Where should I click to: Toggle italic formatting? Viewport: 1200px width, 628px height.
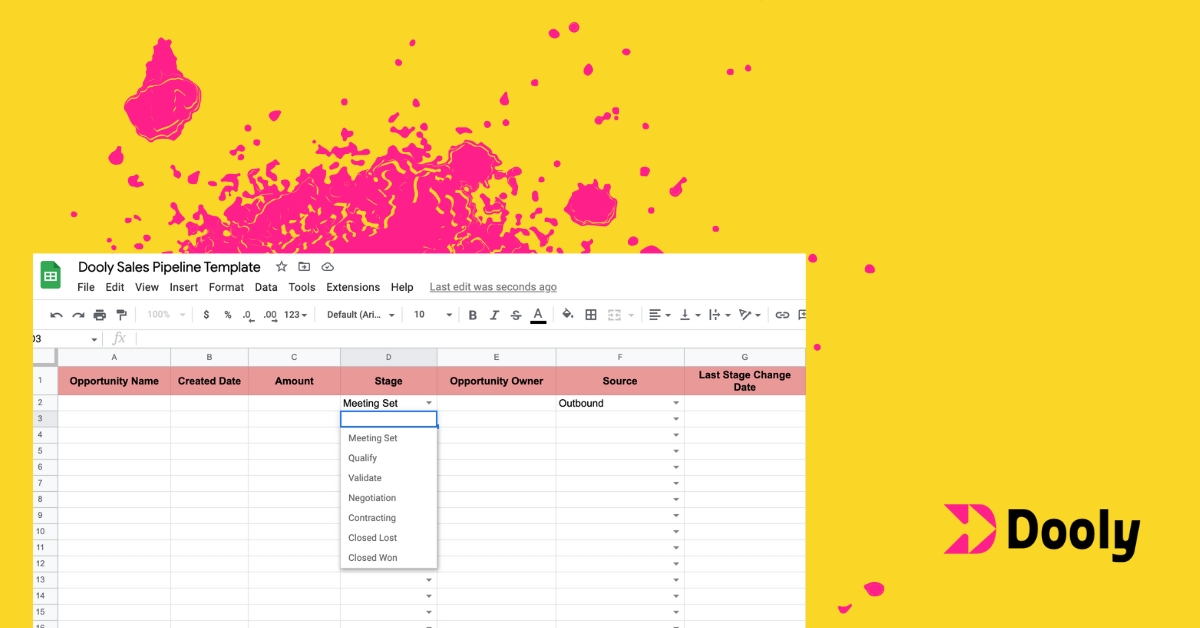pyautogui.click(x=494, y=315)
